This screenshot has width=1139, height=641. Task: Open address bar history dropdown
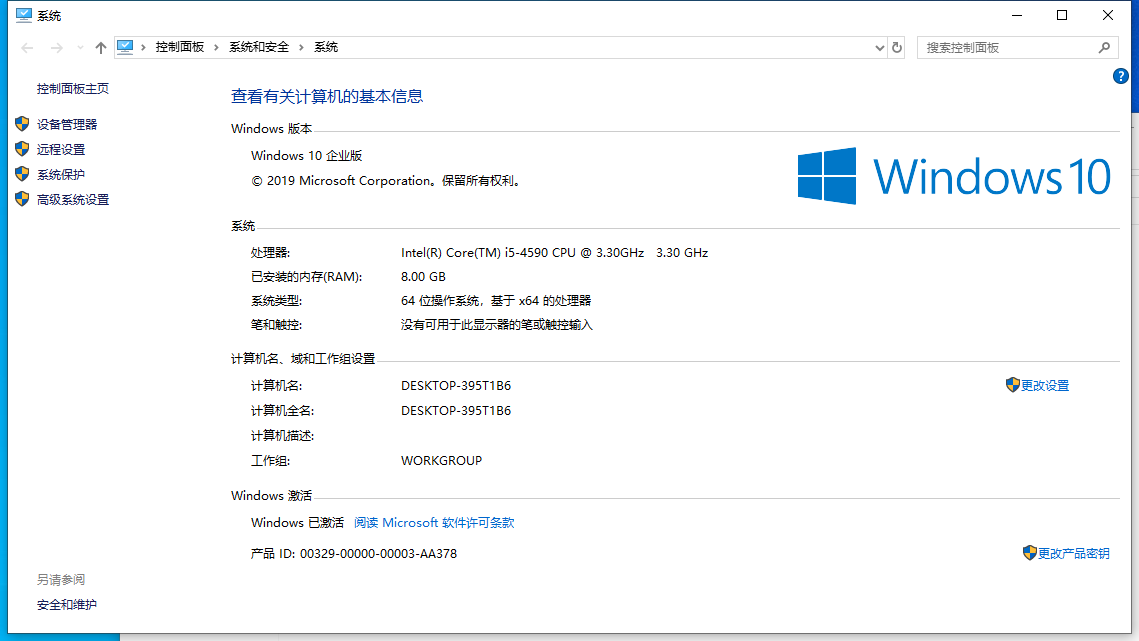tap(880, 48)
